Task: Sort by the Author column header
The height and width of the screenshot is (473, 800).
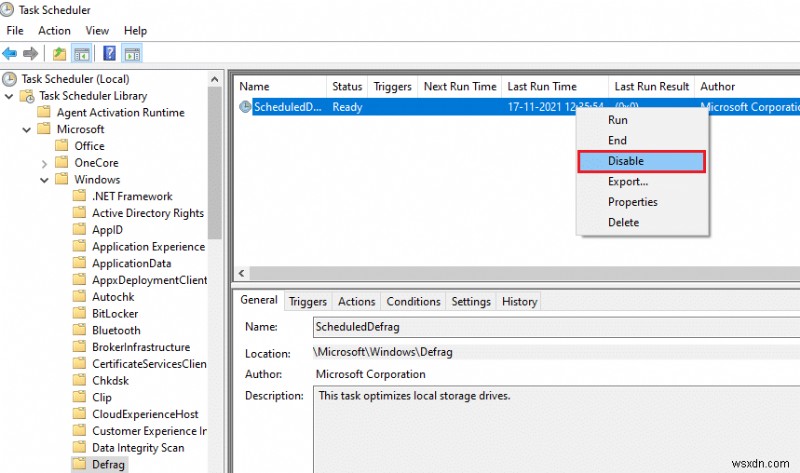Action: [x=747, y=87]
